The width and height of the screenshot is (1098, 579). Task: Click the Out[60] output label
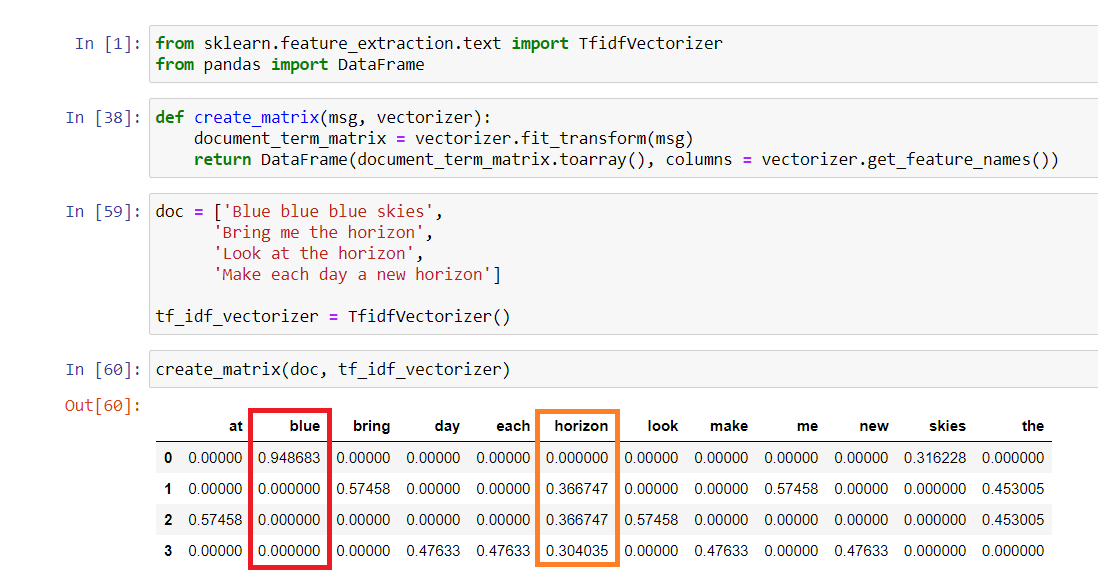coord(103,405)
